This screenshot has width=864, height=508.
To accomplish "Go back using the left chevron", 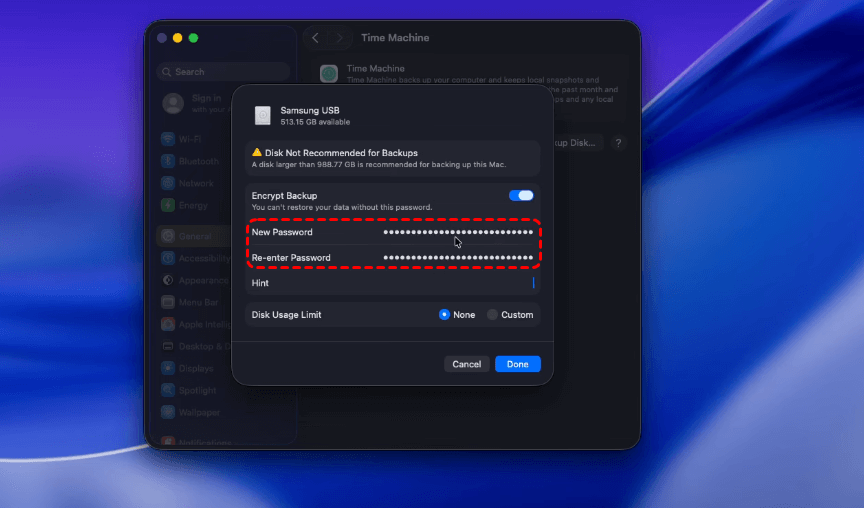I will pyautogui.click(x=316, y=38).
